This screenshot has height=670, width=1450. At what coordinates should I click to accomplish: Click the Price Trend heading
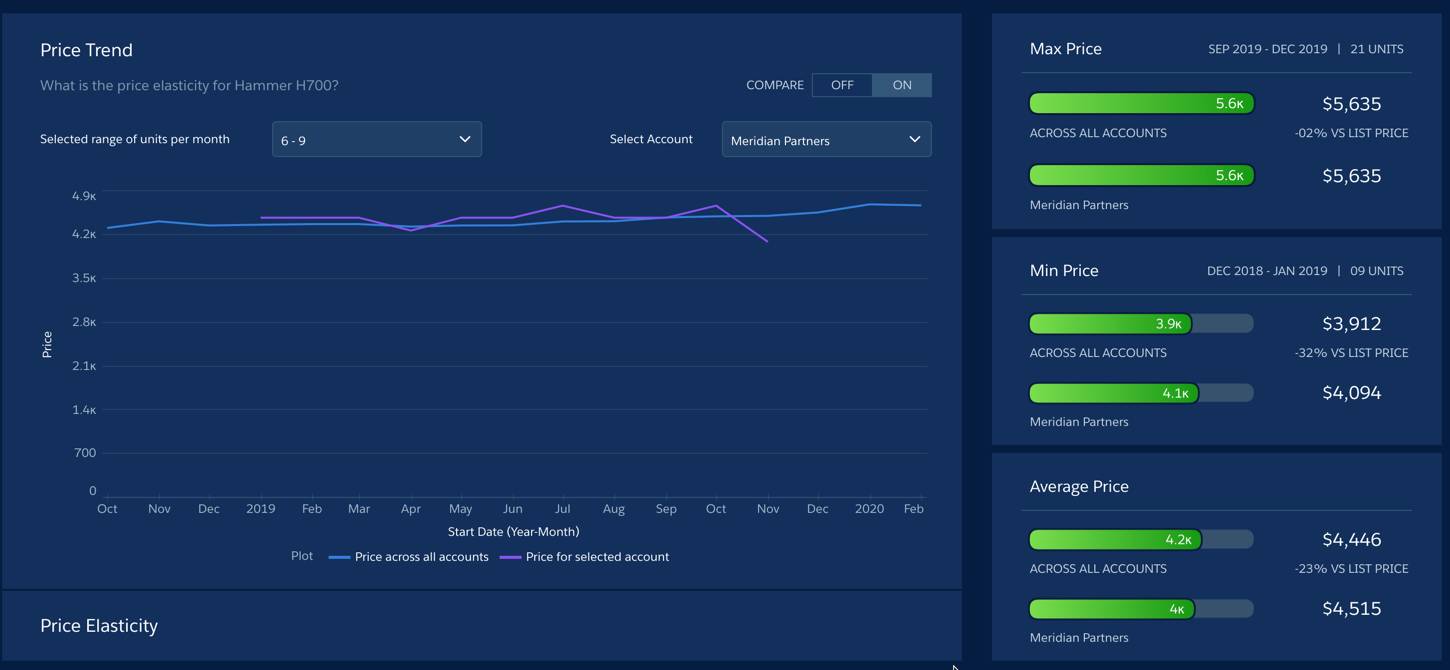[x=86, y=50]
